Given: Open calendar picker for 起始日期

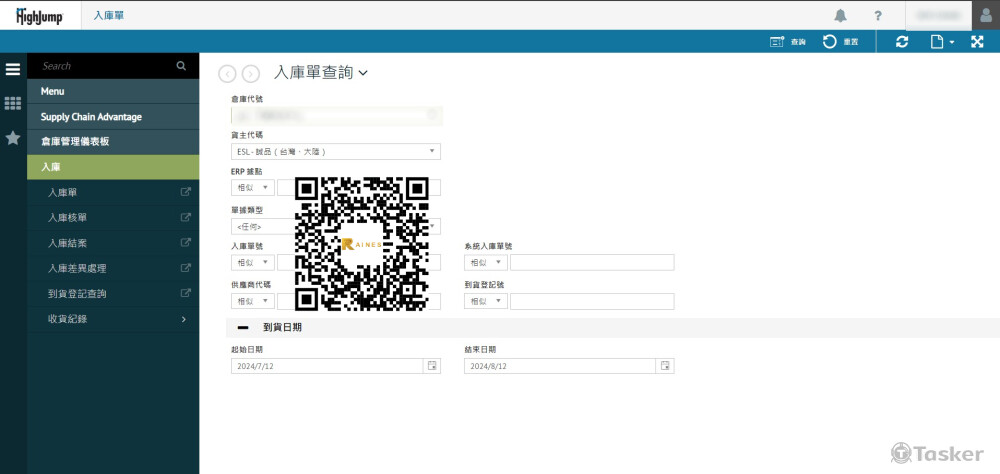Looking at the screenshot, I should click(432, 367).
